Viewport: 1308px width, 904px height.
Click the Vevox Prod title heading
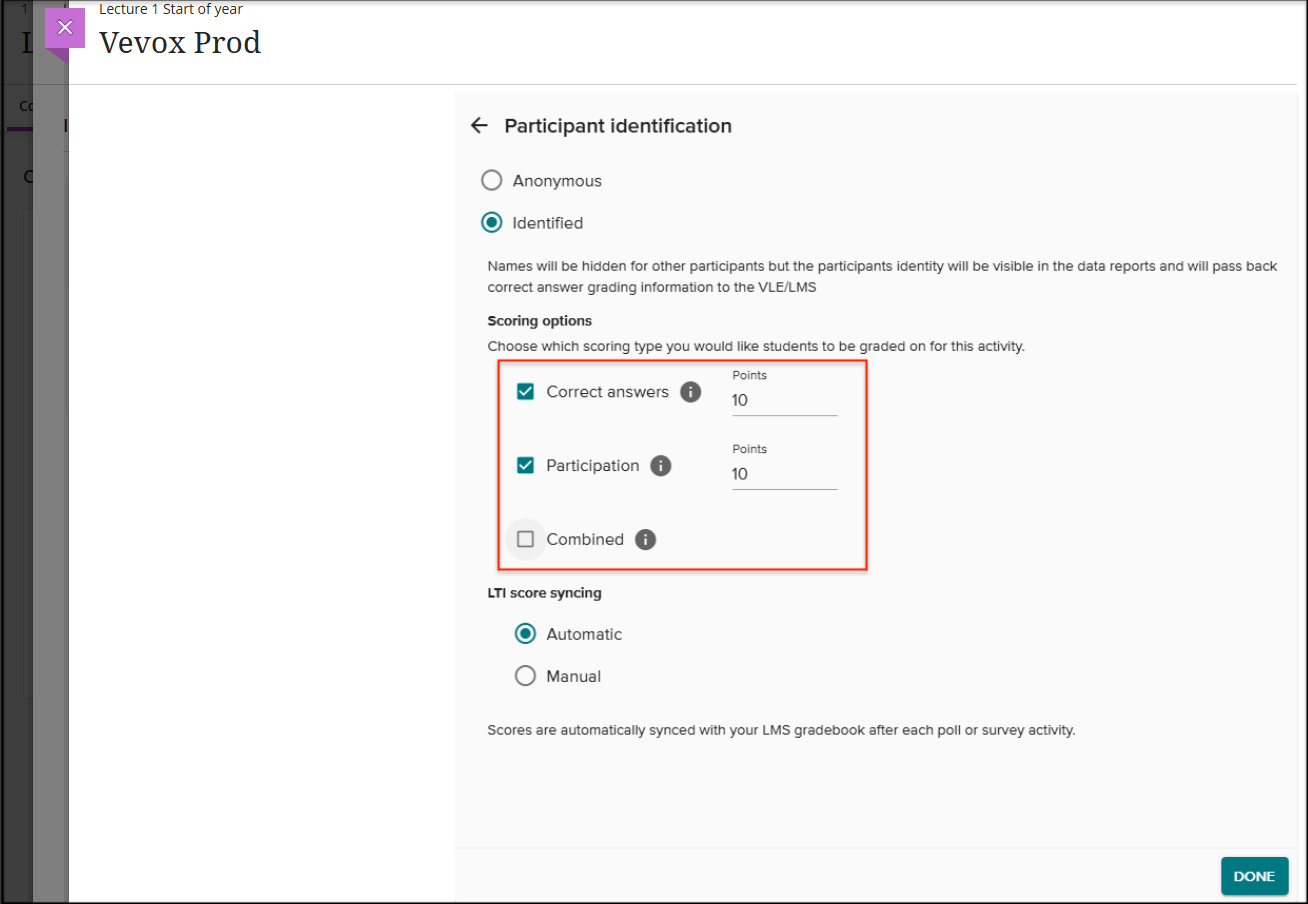point(180,43)
